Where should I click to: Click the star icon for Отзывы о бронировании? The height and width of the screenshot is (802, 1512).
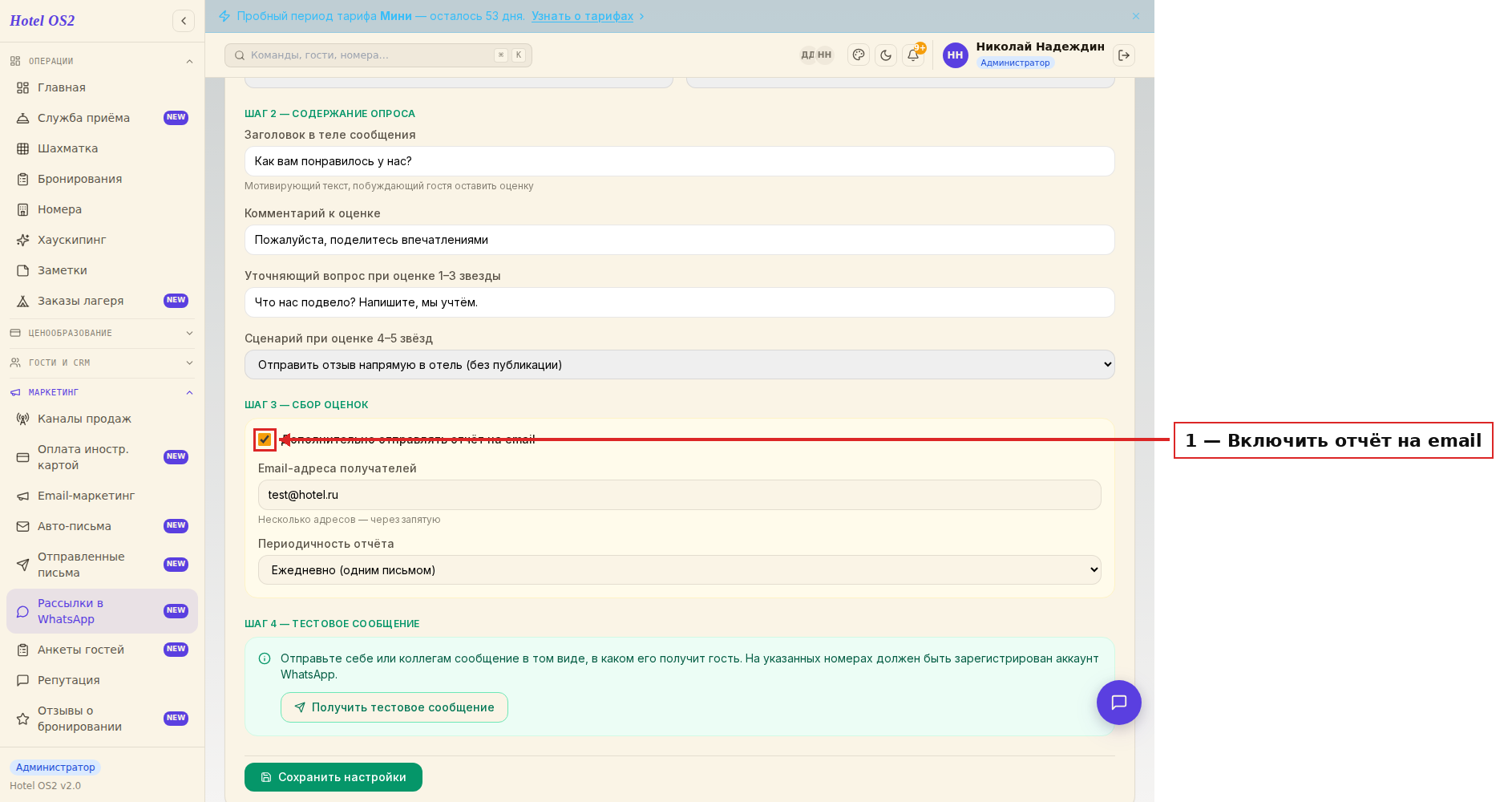click(x=22, y=719)
